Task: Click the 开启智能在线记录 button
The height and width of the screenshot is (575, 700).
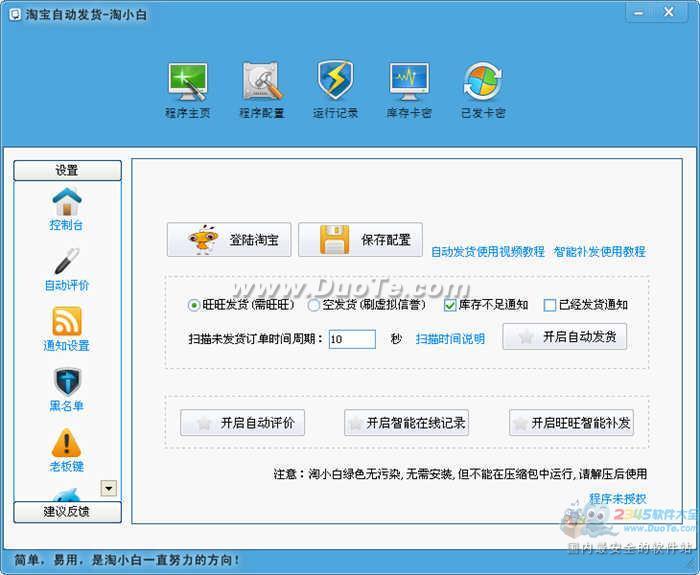Action: point(406,423)
